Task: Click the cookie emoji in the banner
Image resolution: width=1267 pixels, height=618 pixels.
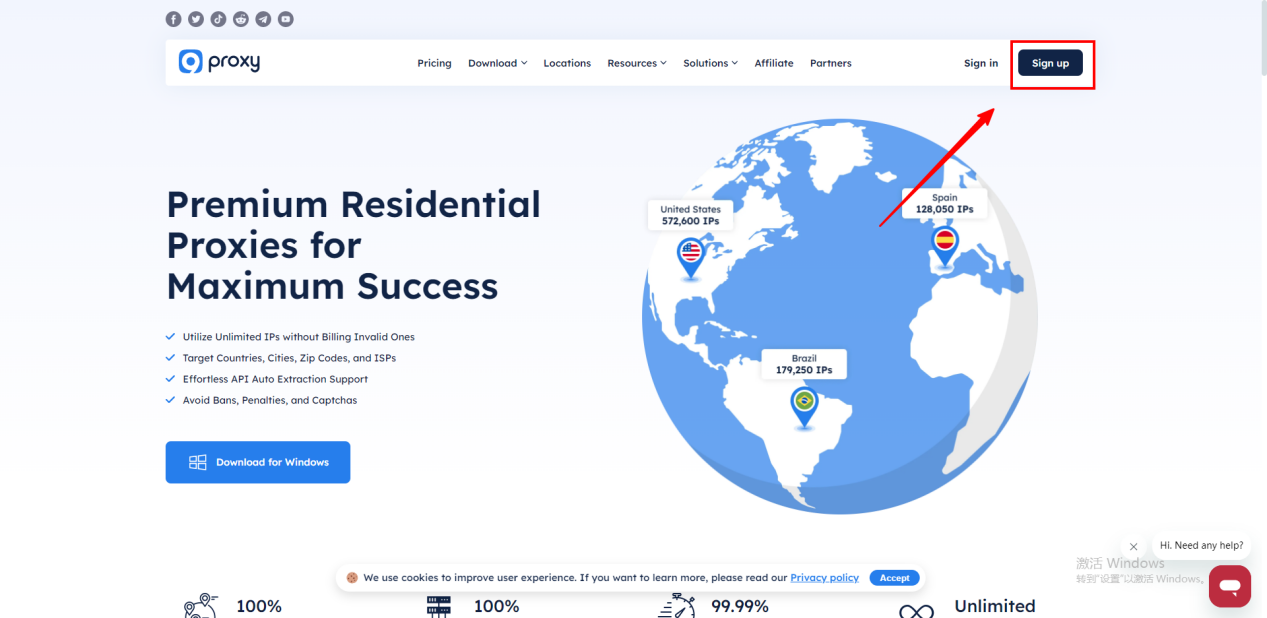Action: point(352,578)
